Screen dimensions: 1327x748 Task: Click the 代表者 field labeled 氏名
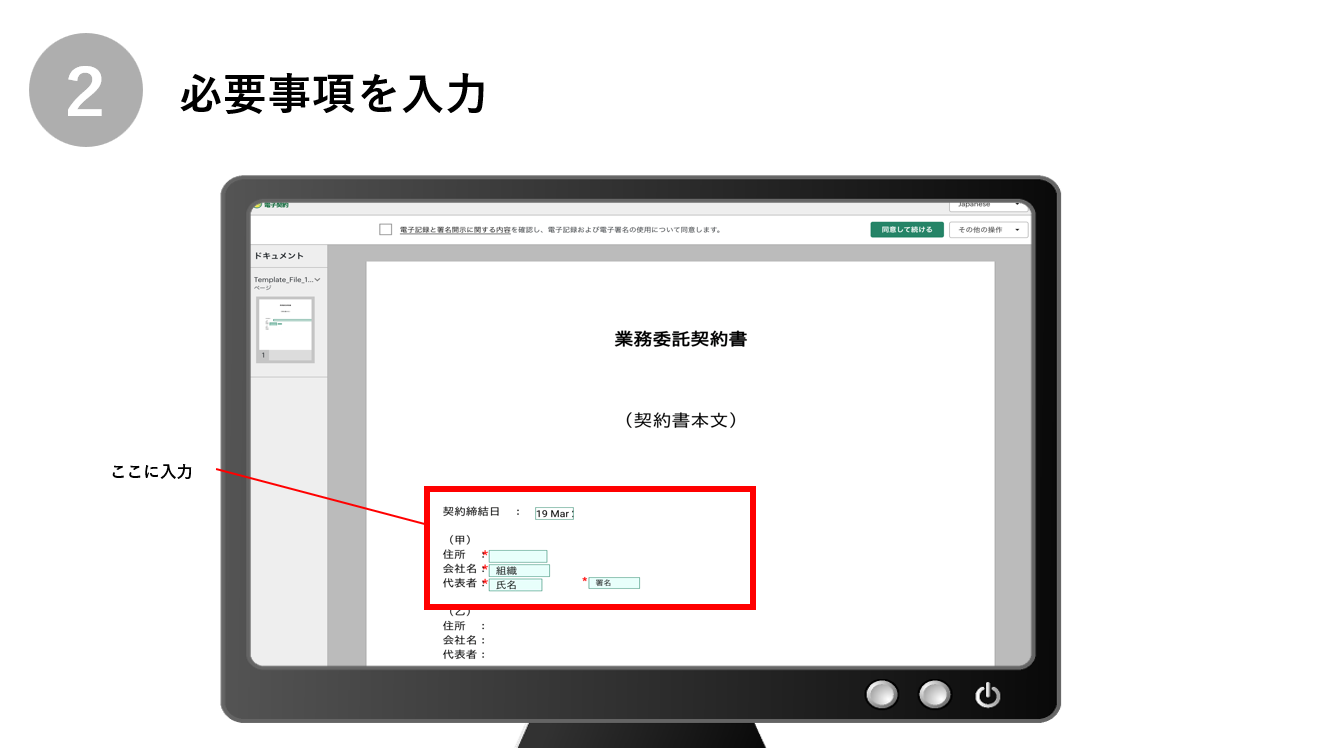click(x=515, y=584)
